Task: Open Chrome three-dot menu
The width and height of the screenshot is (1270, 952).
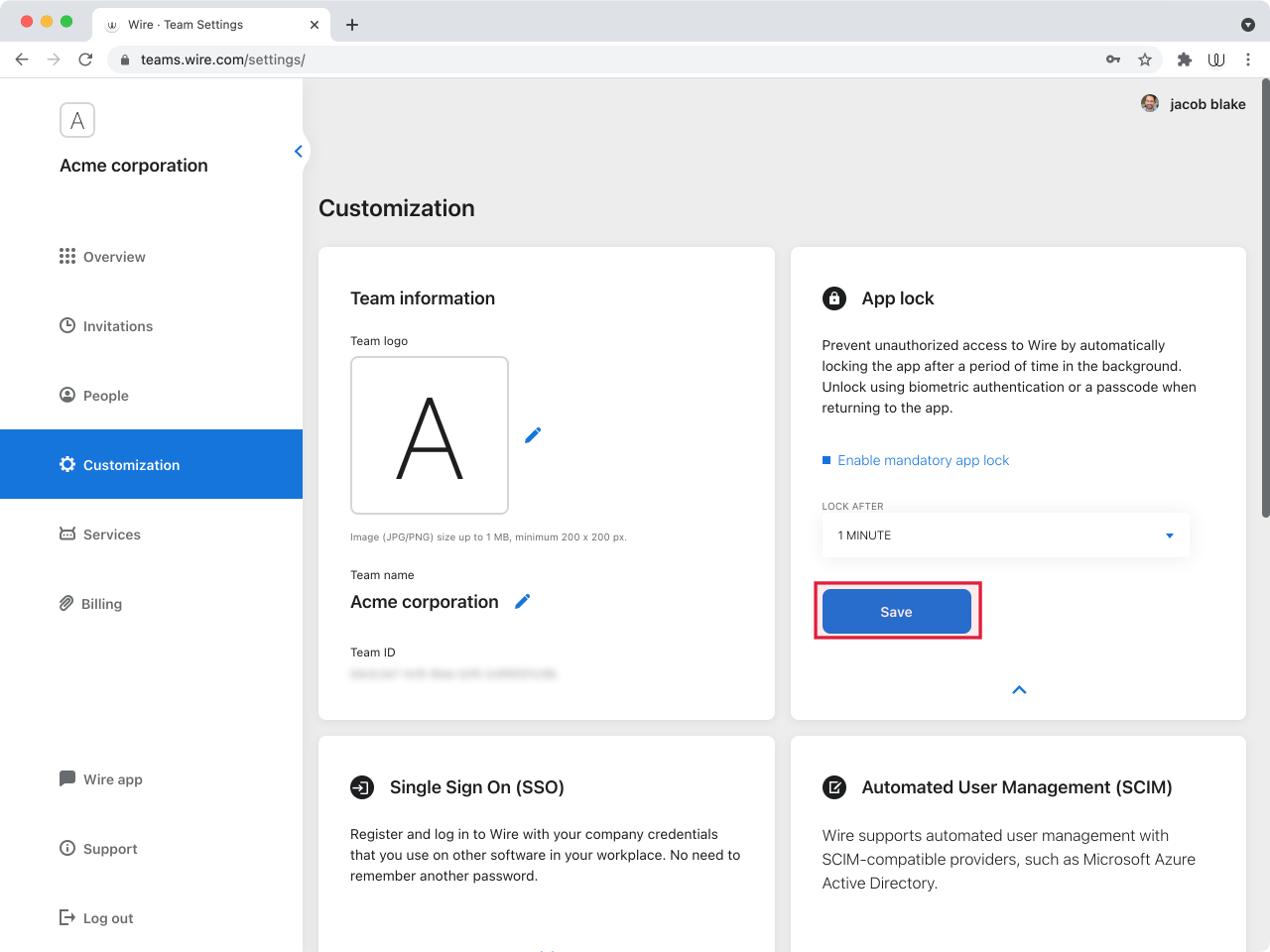Action: pos(1248,59)
